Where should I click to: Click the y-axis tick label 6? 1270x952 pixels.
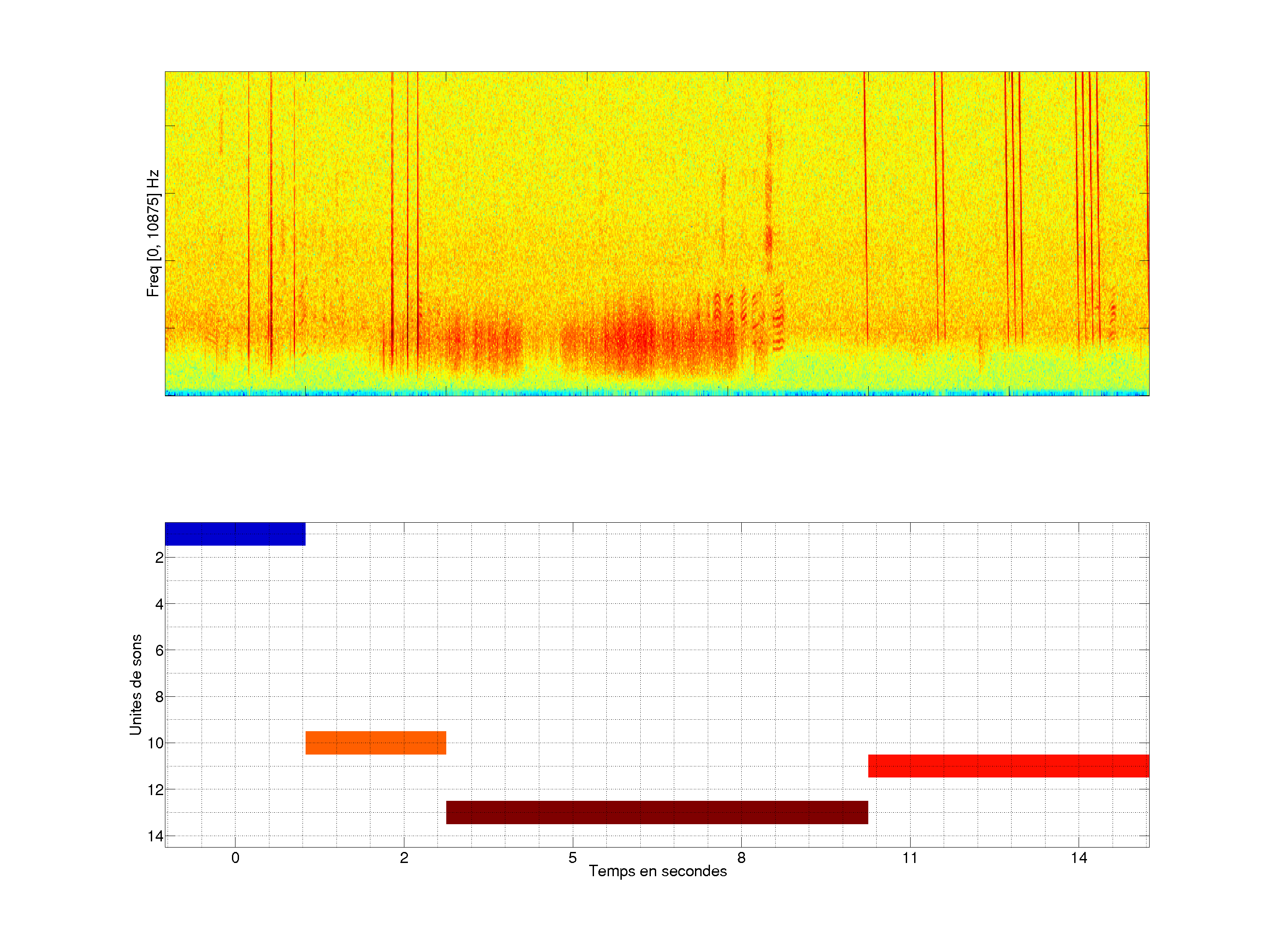click(159, 650)
